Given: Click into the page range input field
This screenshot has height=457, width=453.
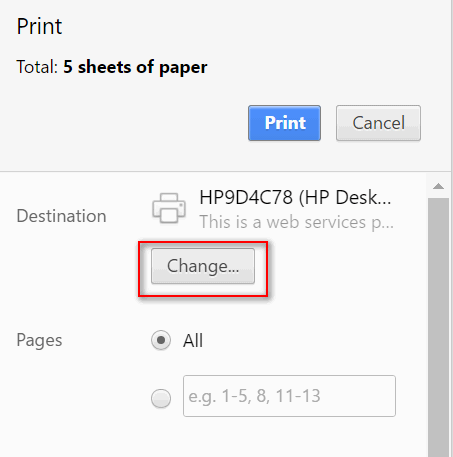Looking at the screenshot, I should 289,396.
